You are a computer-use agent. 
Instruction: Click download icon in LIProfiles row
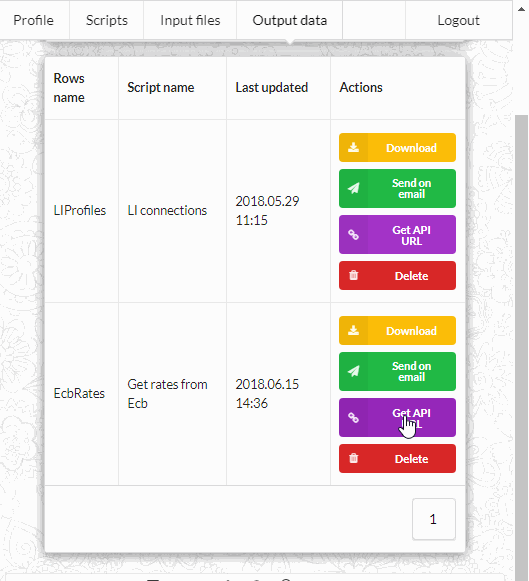353,147
